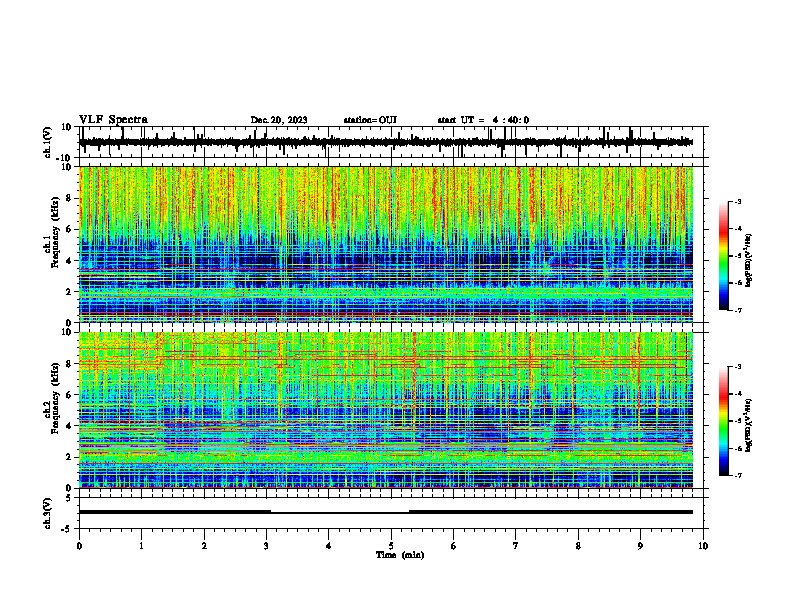Image resolution: width=792 pixels, height=612 pixels.
Task: Click the ch.2 spectrogram color scale bar
Action: coord(723,421)
